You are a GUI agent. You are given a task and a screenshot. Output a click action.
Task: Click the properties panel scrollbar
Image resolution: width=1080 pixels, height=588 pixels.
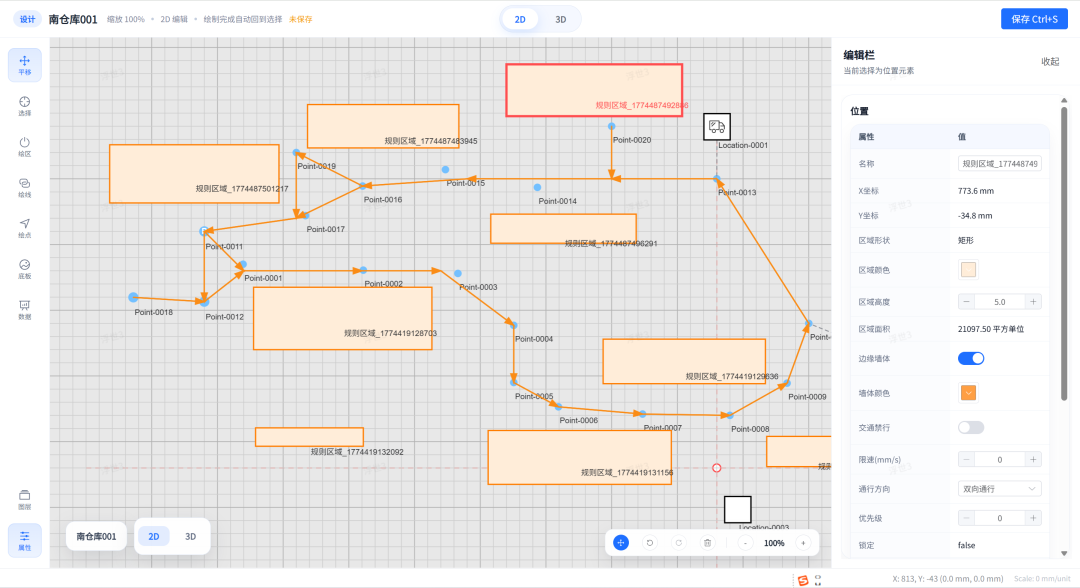tap(1064, 252)
